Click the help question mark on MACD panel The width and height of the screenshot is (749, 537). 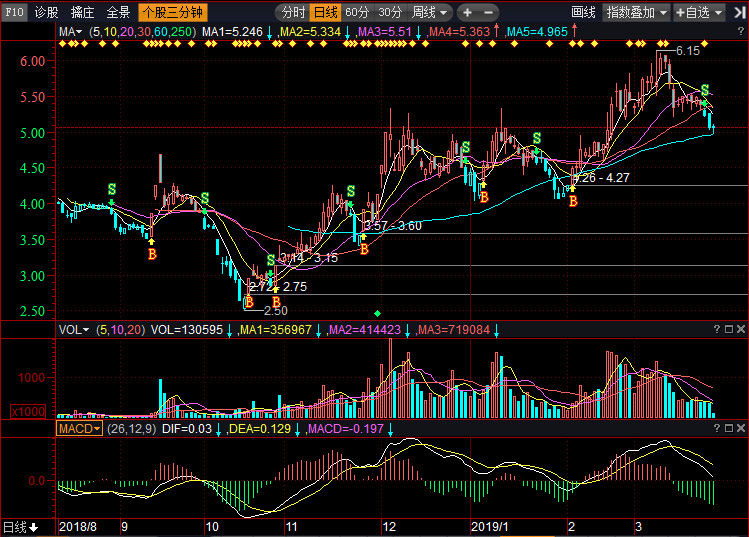(716, 429)
